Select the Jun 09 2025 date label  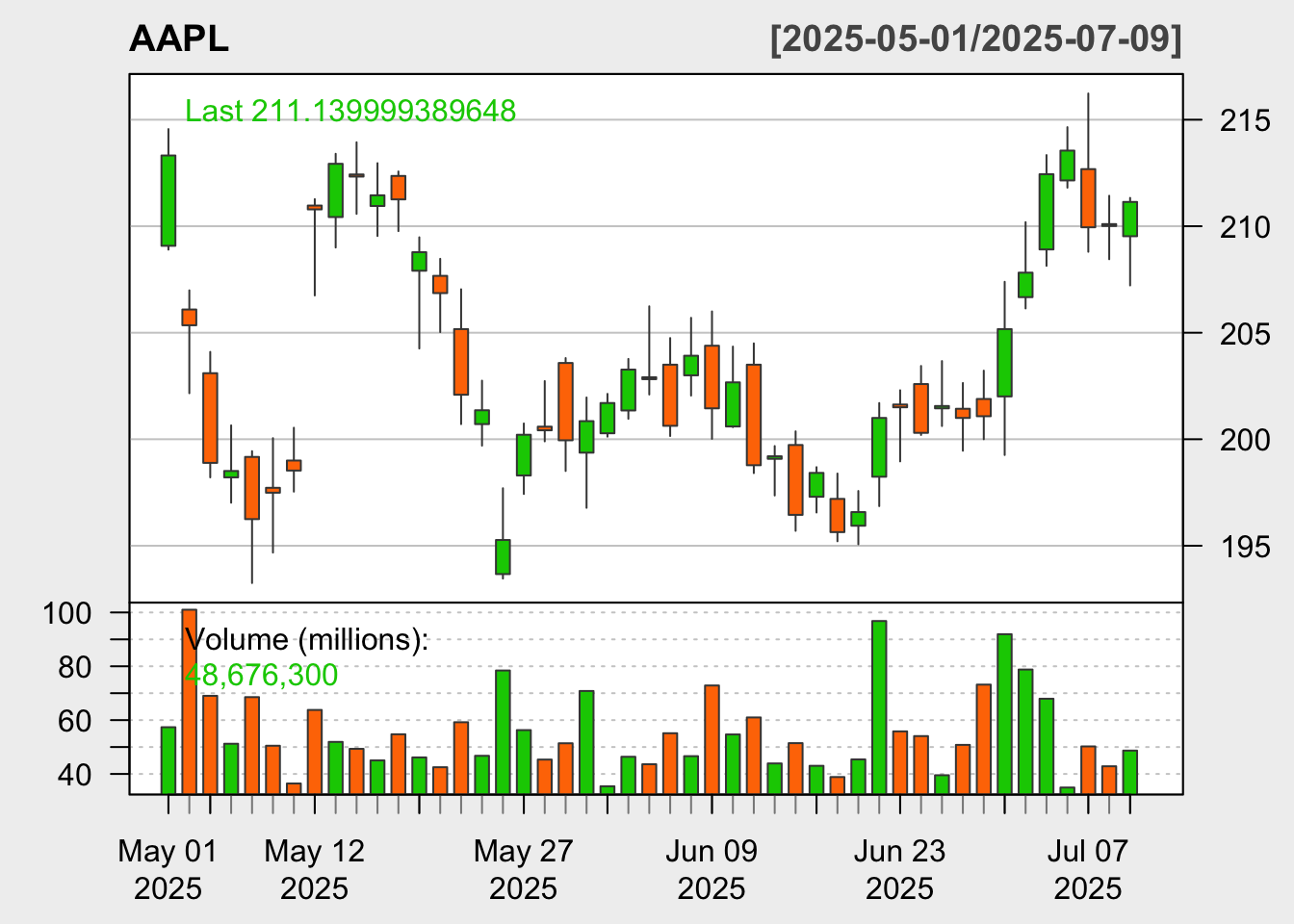pos(712,869)
